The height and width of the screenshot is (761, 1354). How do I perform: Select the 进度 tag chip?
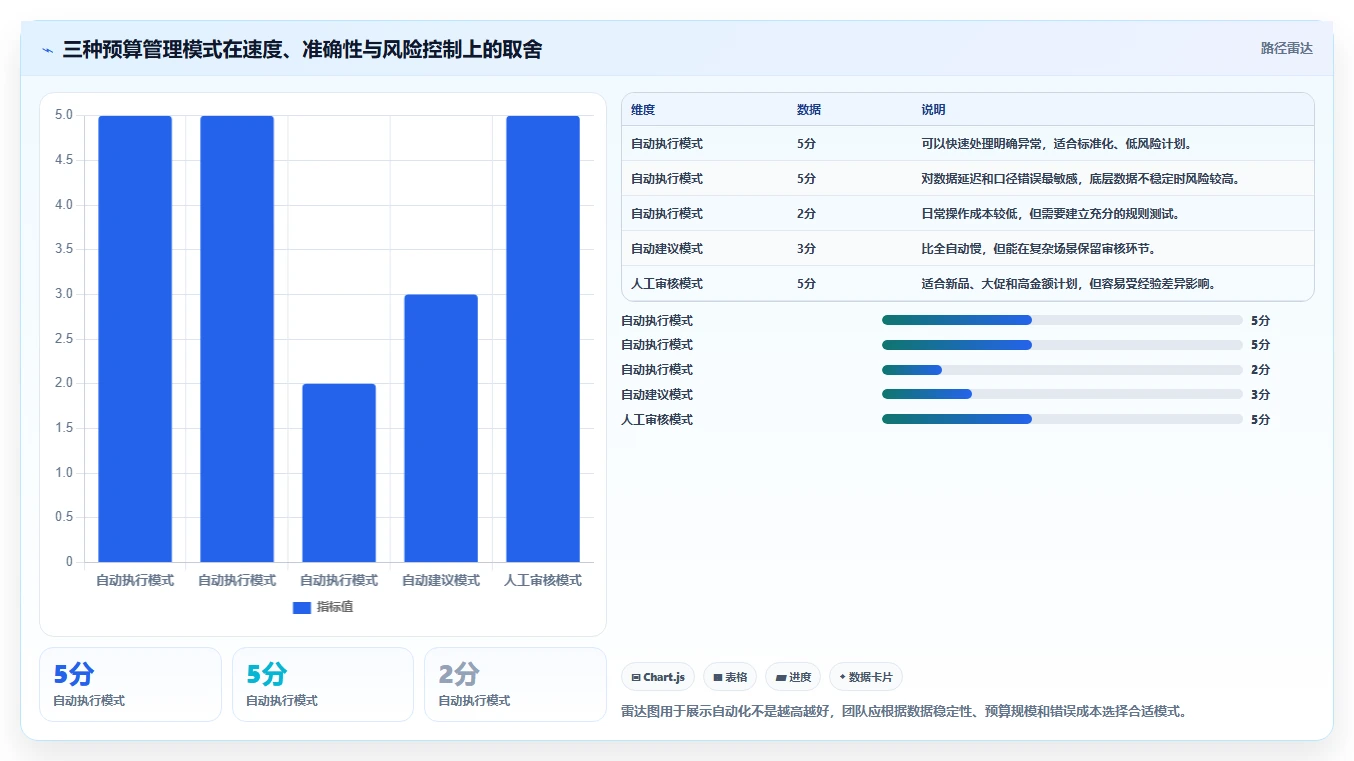pos(793,677)
